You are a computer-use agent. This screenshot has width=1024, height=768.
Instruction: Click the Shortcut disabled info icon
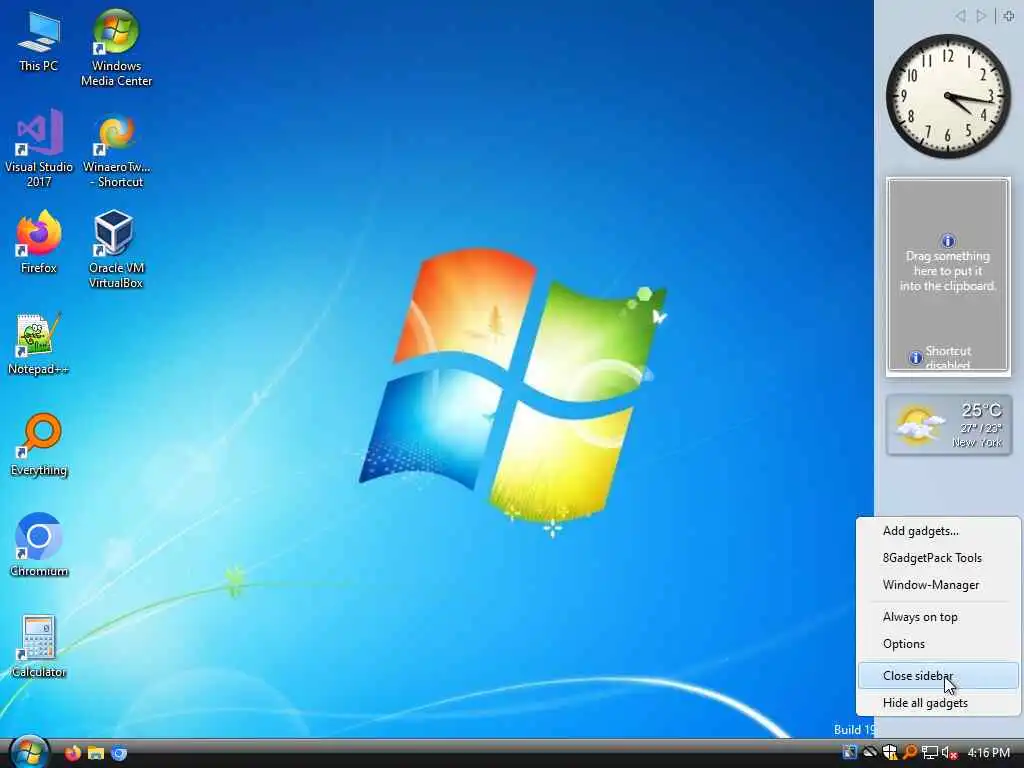[x=916, y=358]
